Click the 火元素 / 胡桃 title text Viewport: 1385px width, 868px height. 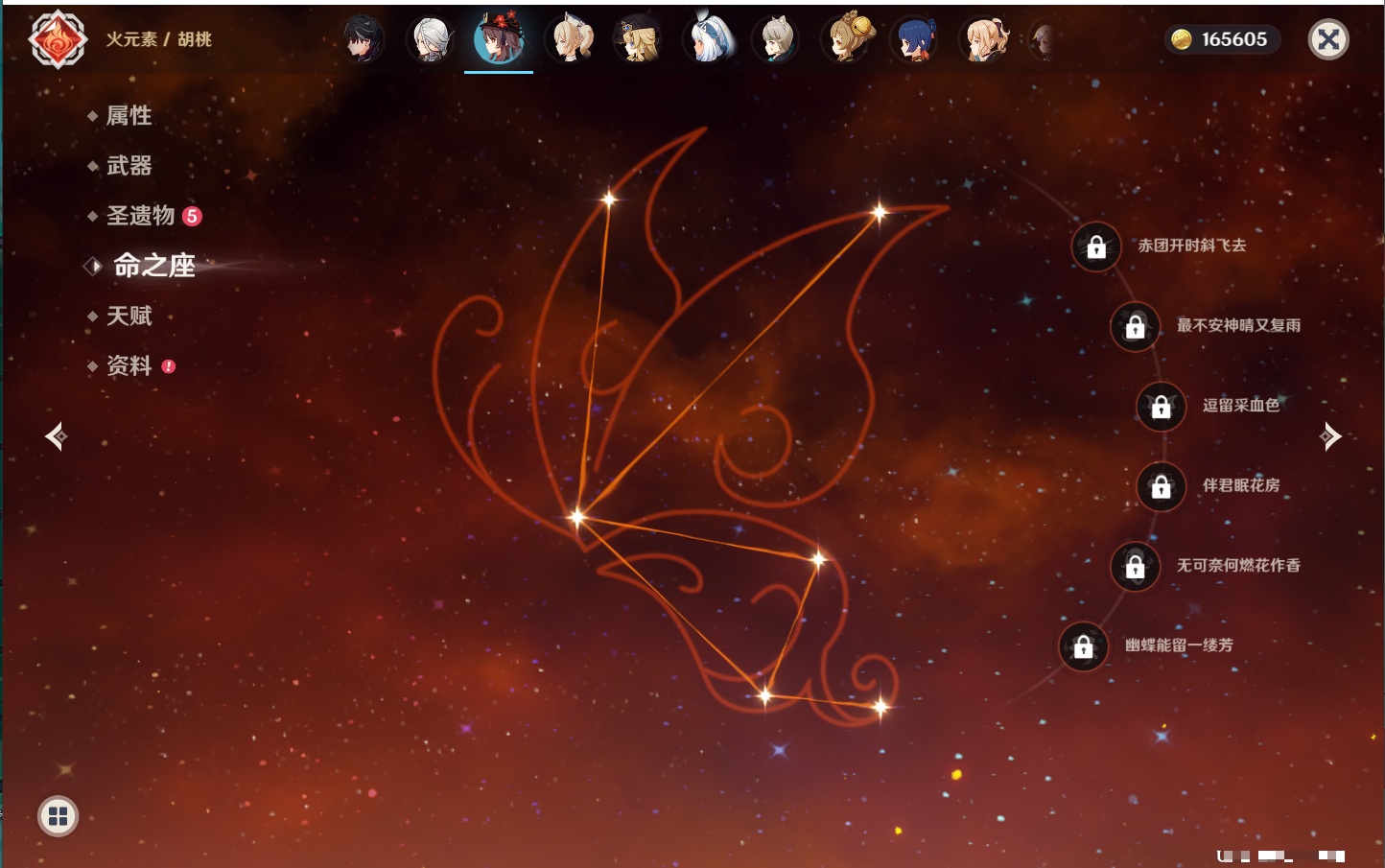(158, 39)
